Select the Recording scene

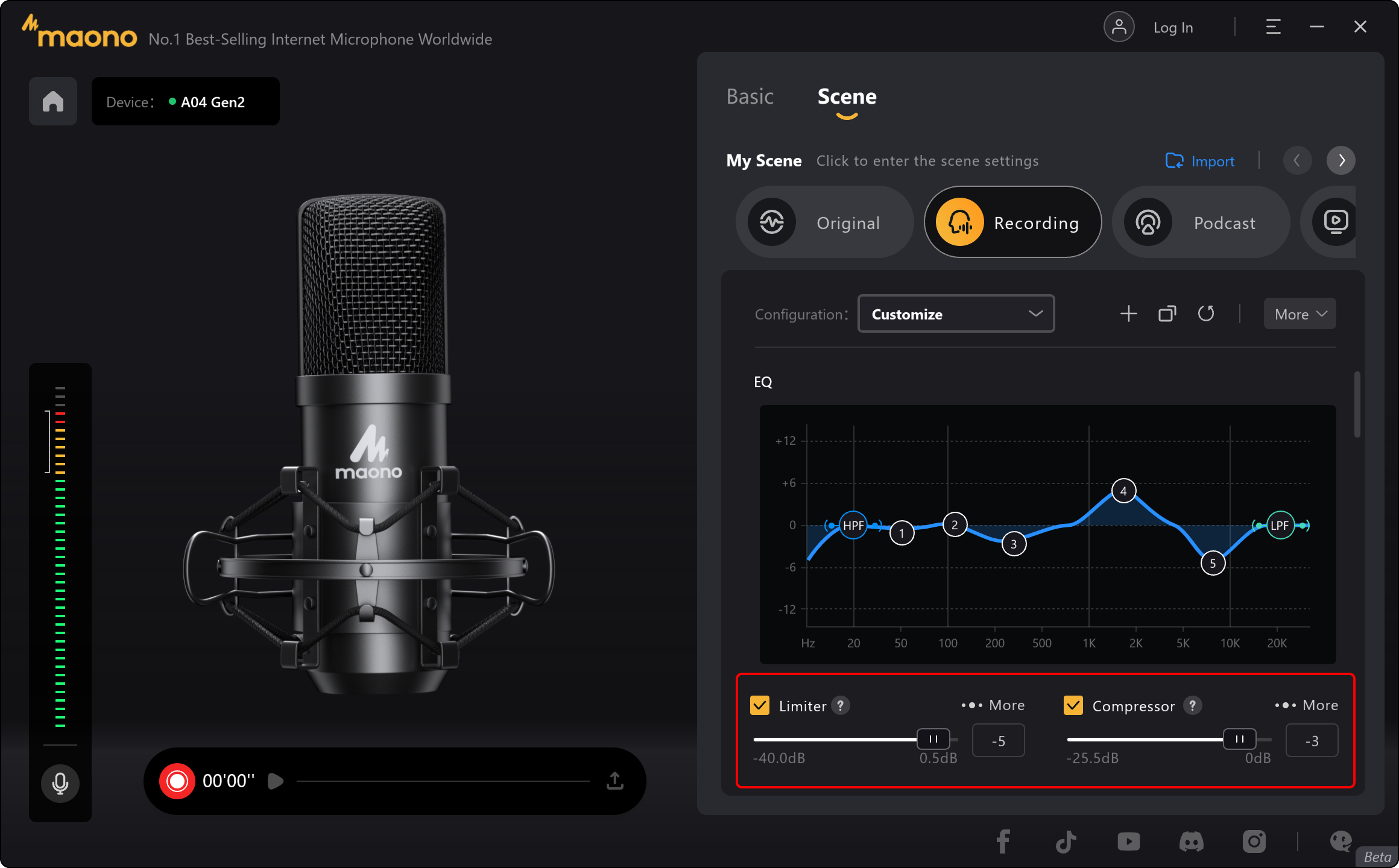[x=1012, y=222]
